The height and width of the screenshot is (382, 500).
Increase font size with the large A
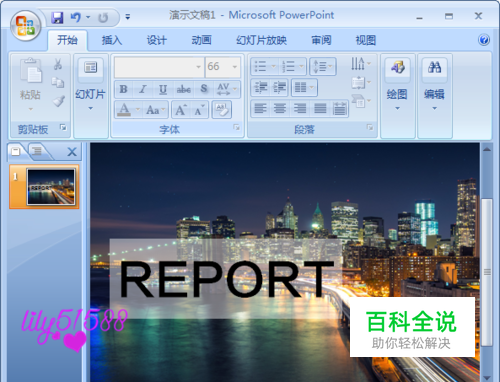(x=181, y=110)
